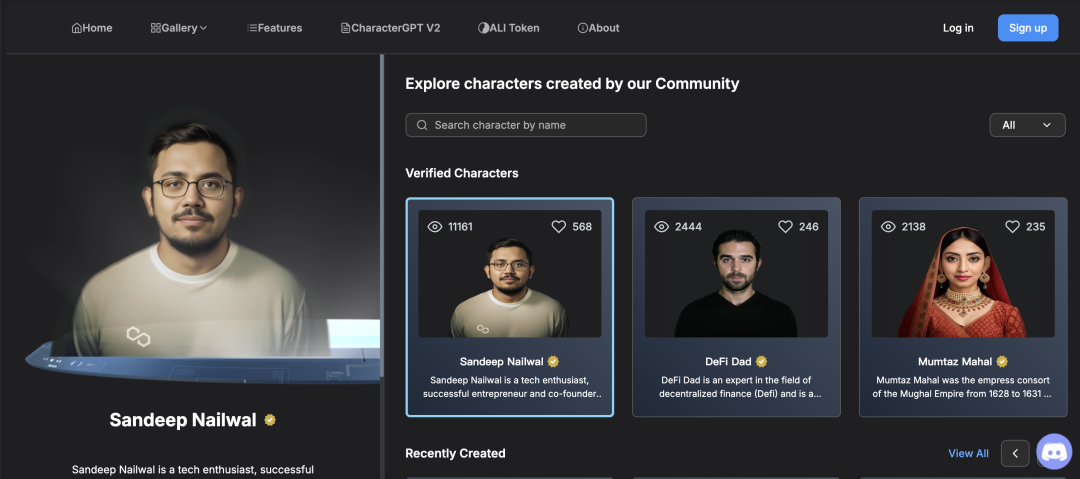
Task: Click the large Sandeep Nailwal avatar preview
Action: tap(192, 241)
